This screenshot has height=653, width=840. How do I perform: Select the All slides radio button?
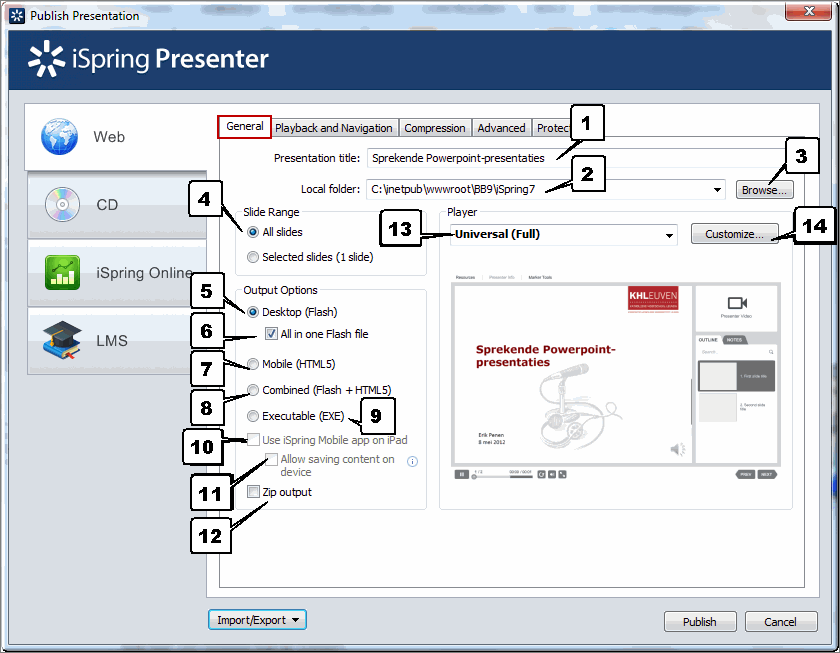pos(253,232)
